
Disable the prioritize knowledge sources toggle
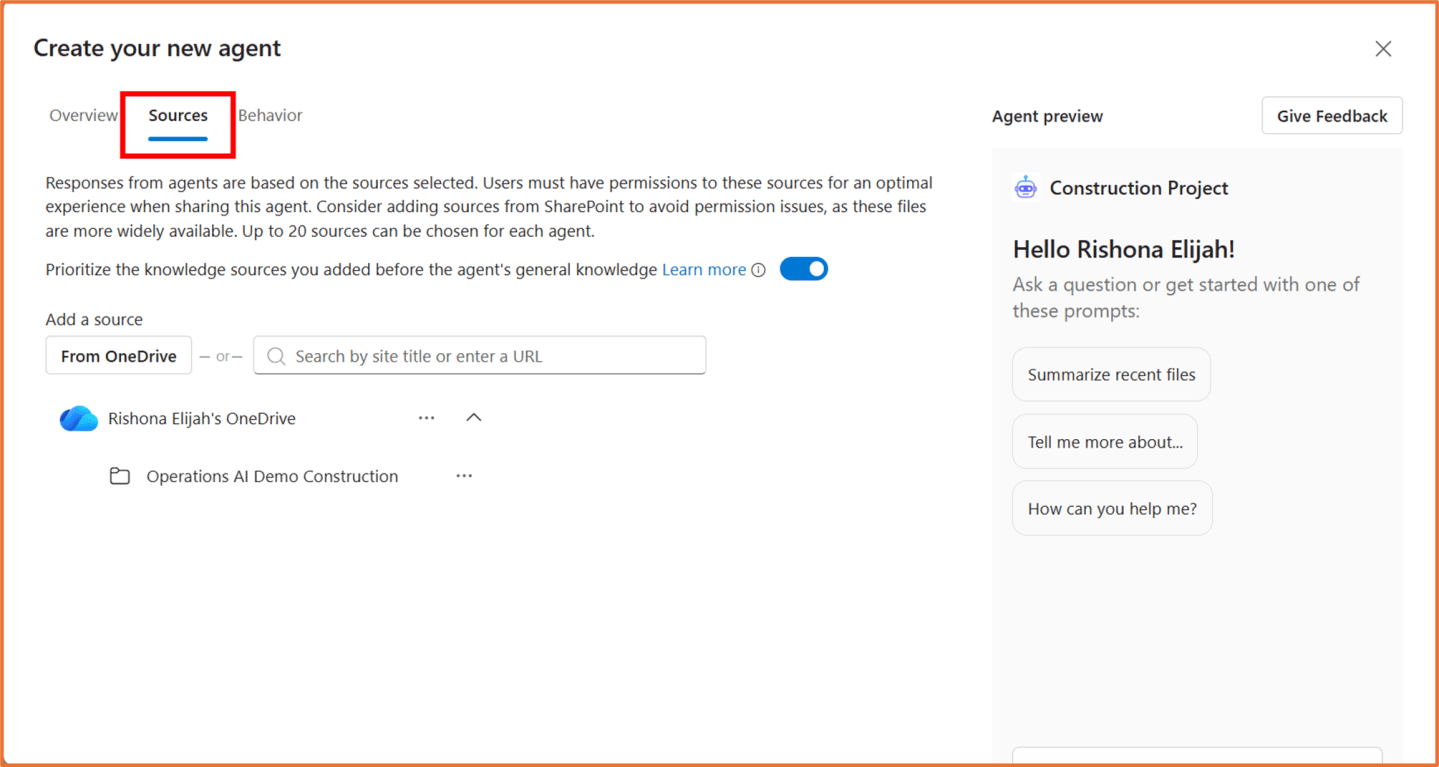(x=804, y=269)
